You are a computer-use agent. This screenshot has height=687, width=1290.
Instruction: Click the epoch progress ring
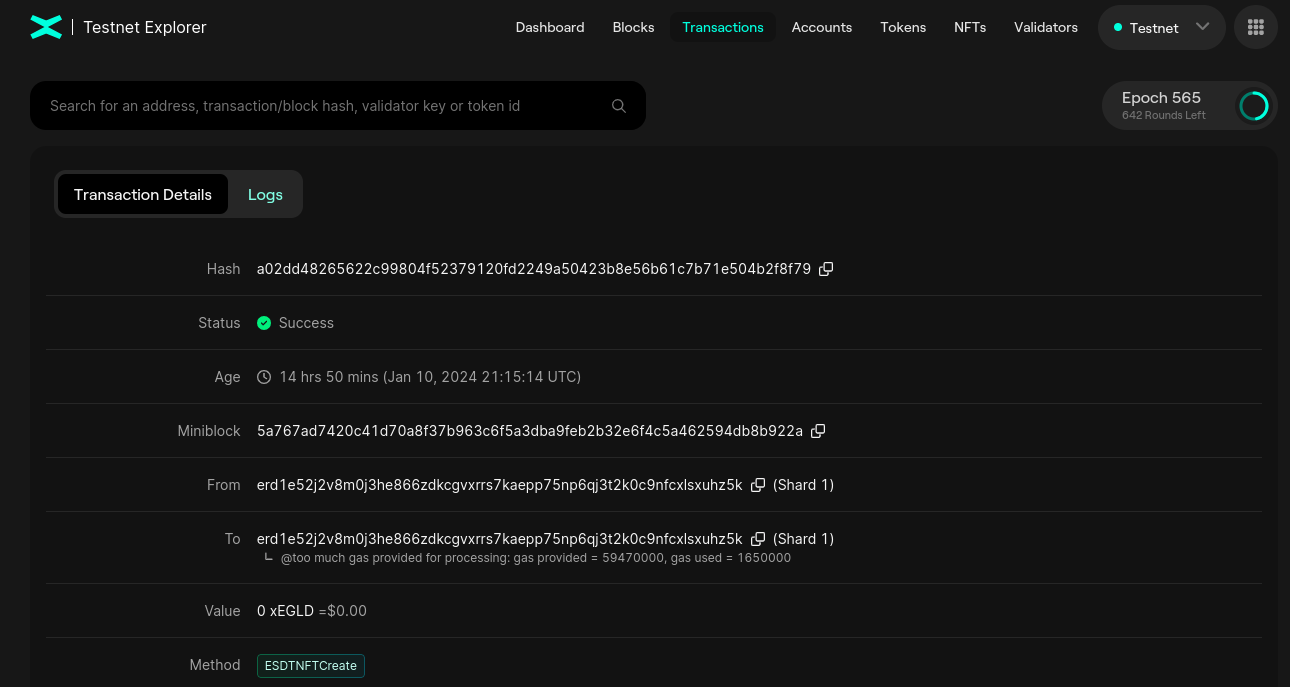point(1253,106)
